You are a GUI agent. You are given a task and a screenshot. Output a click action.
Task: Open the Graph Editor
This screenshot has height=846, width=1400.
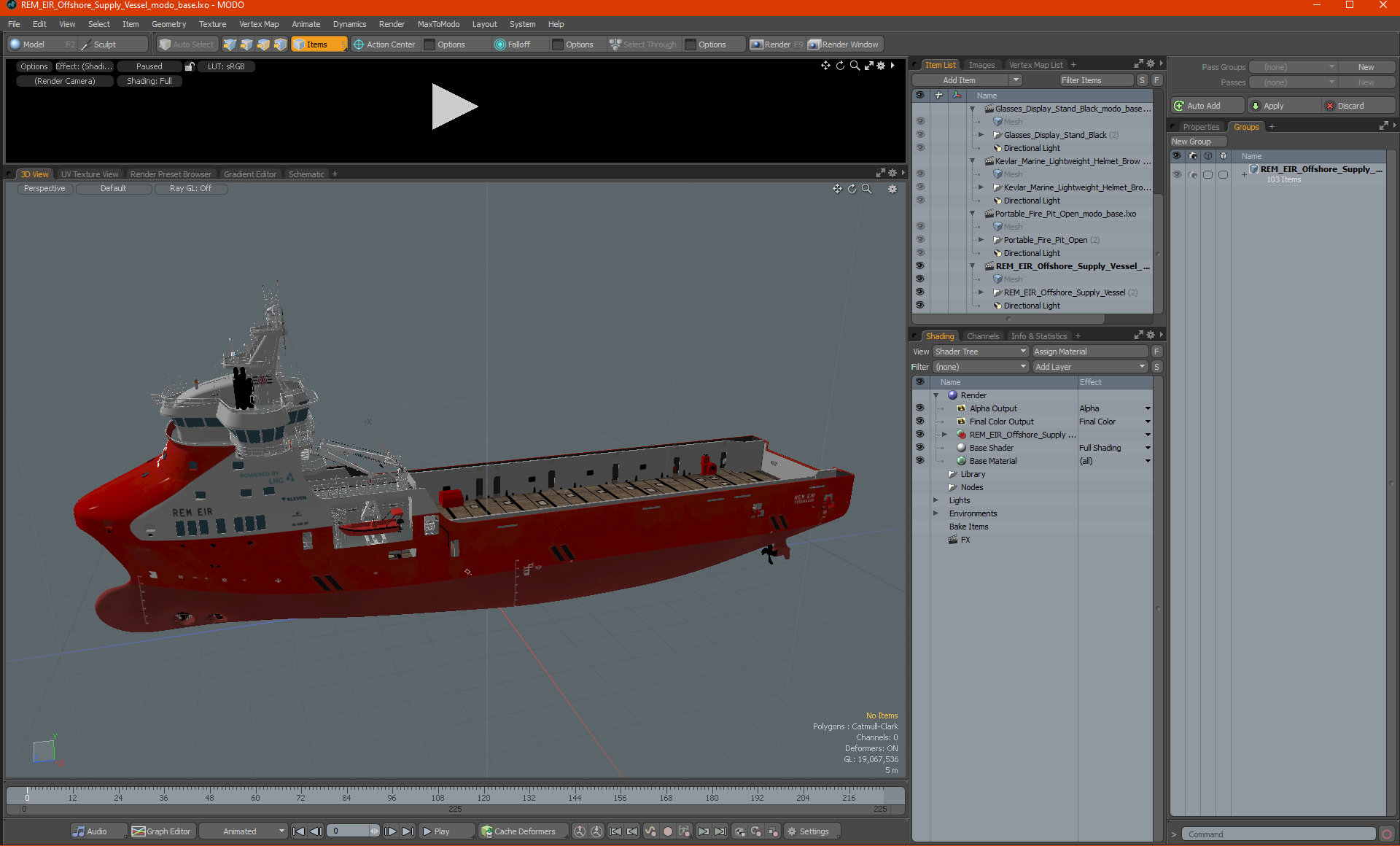(162, 831)
